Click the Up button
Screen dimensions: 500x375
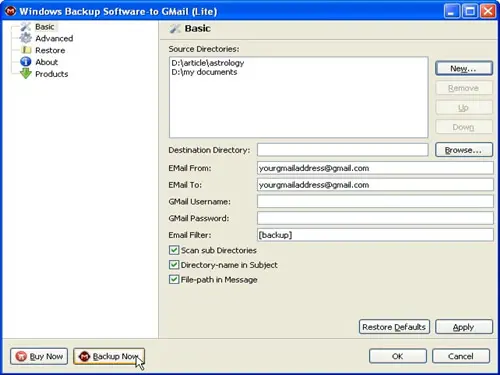(x=464, y=108)
